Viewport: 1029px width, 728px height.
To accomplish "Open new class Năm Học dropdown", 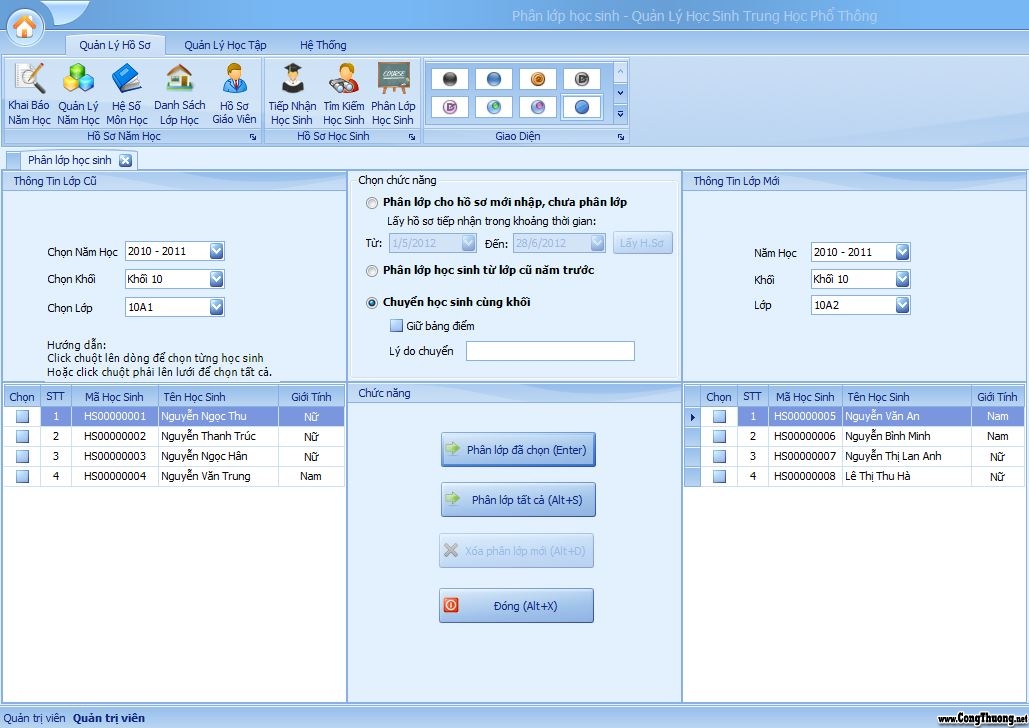I will coord(902,252).
